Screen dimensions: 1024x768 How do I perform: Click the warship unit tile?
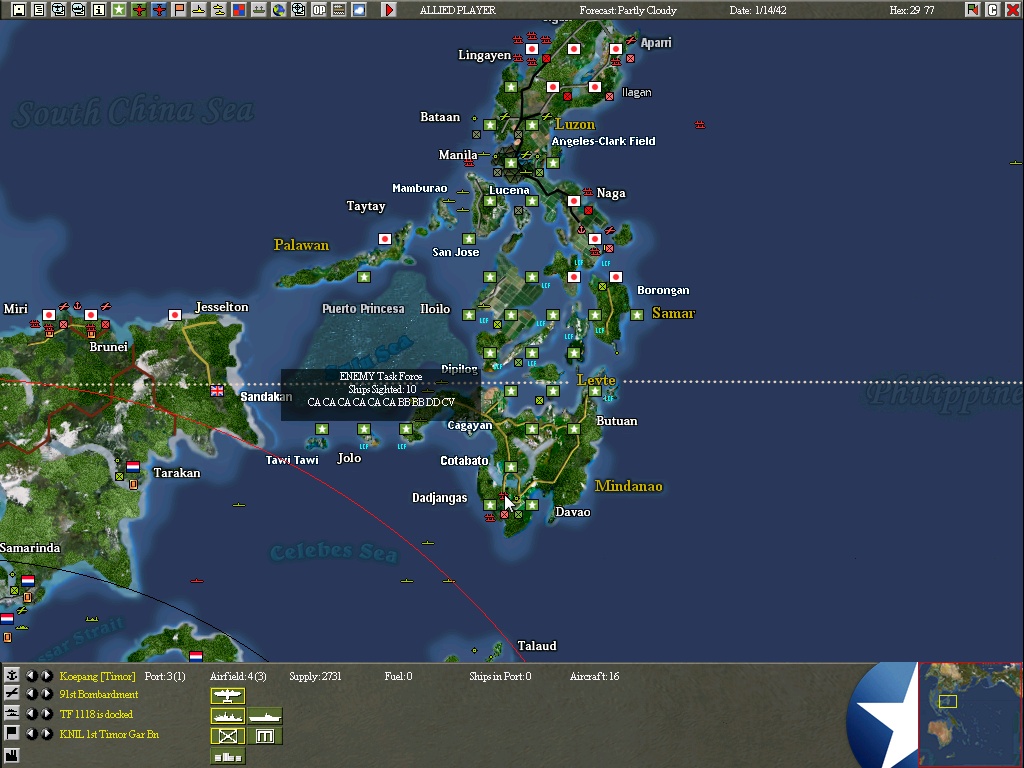[228, 716]
